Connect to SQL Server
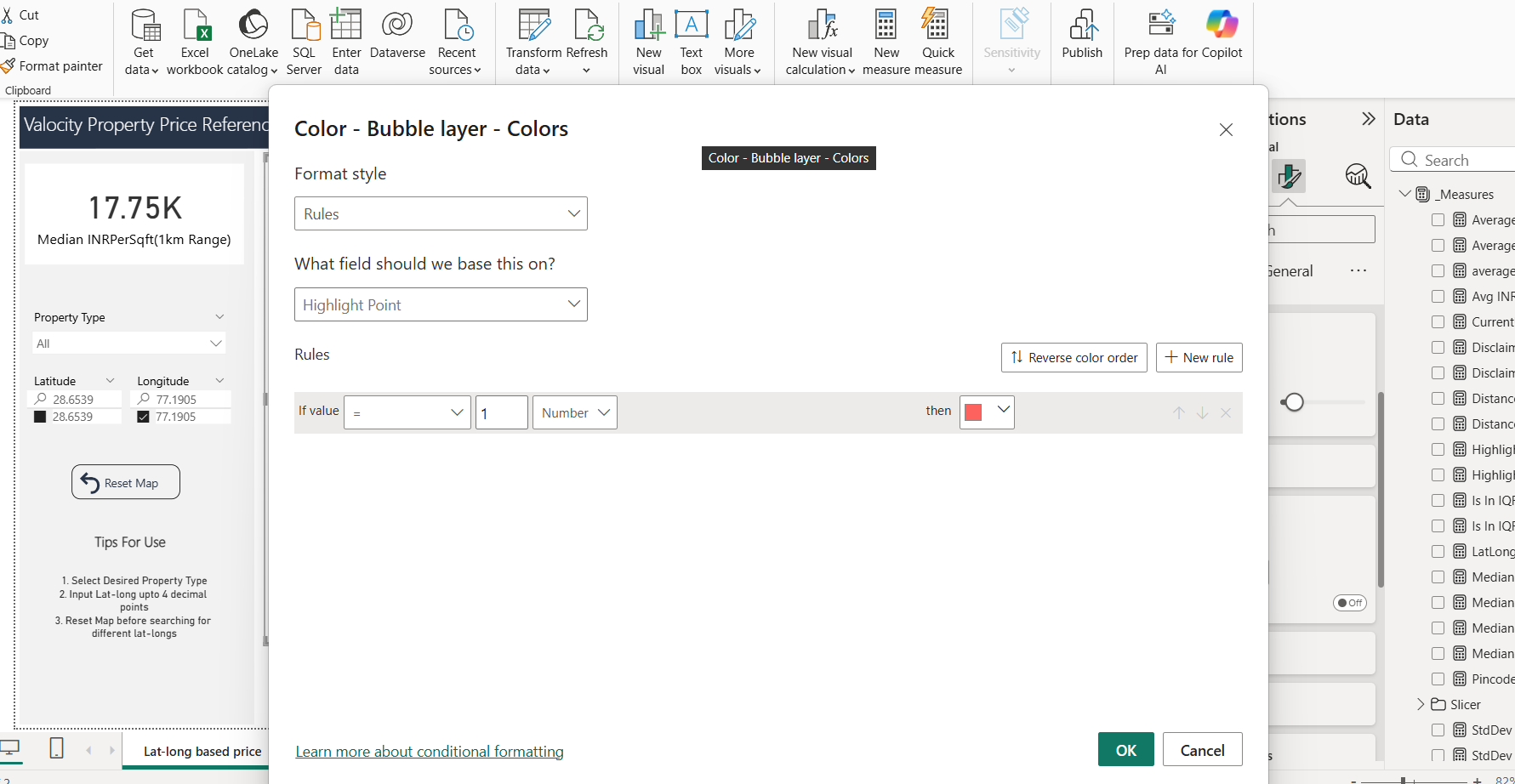The height and width of the screenshot is (784, 1515). click(304, 43)
